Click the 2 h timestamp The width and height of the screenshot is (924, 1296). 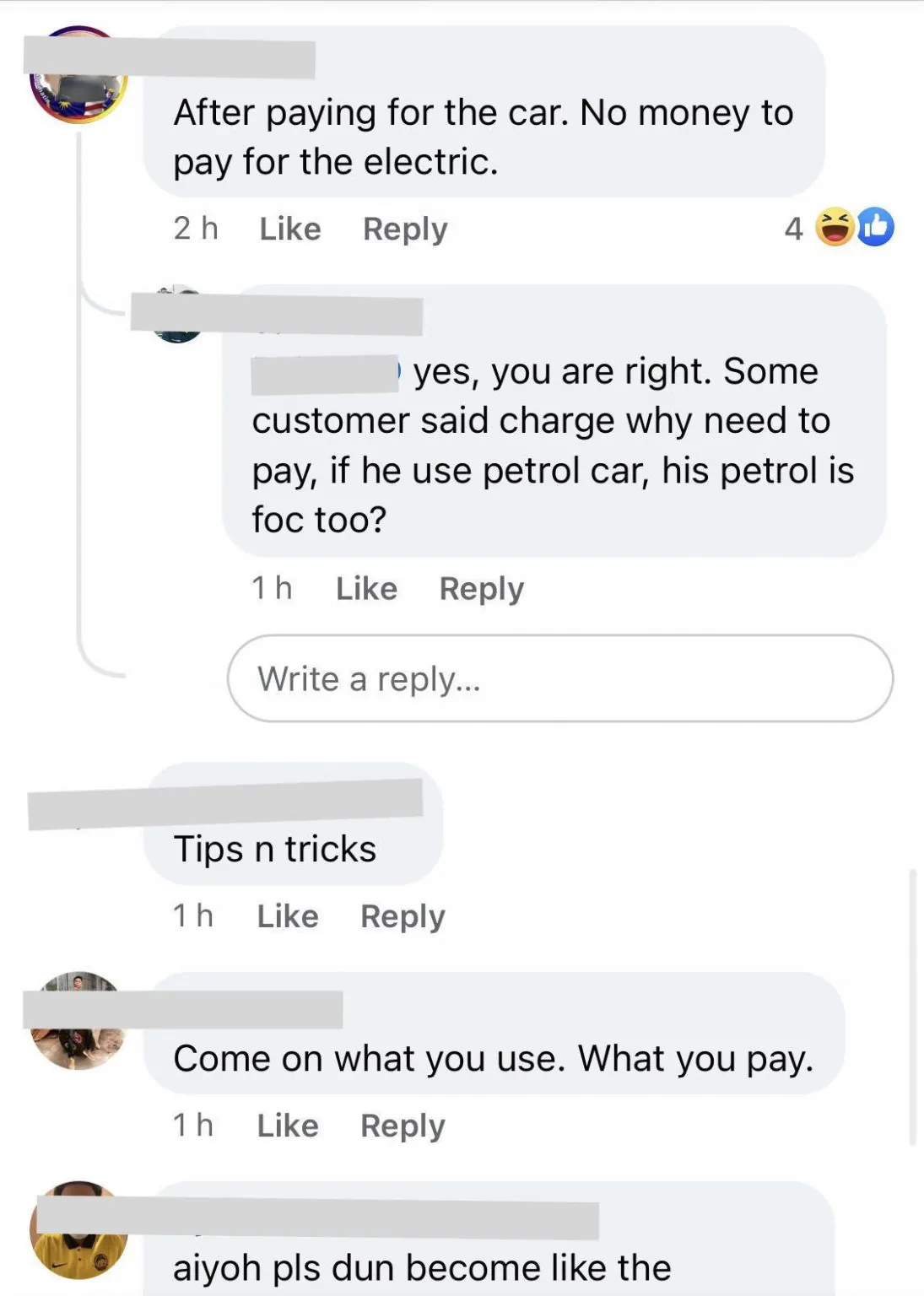(x=196, y=229)
